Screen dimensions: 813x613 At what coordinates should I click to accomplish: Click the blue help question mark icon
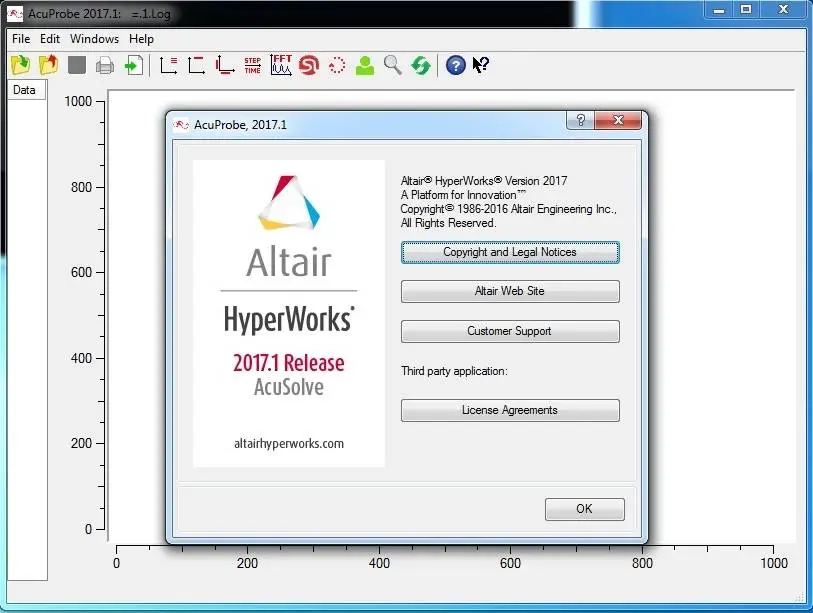click(455, 65)
